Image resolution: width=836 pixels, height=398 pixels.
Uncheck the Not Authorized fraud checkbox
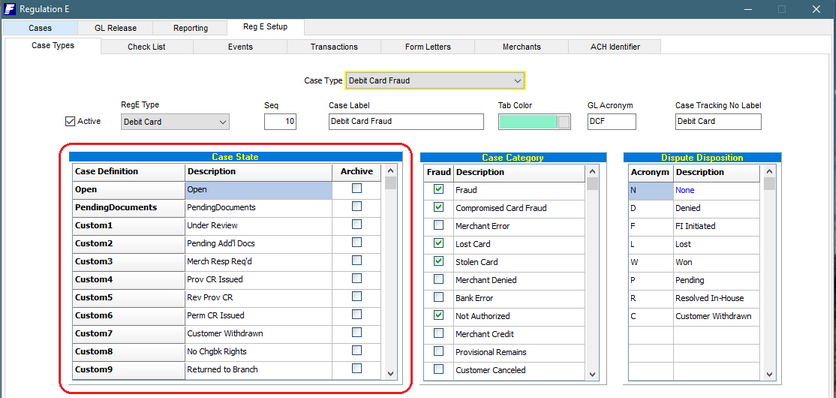point(438,315)
